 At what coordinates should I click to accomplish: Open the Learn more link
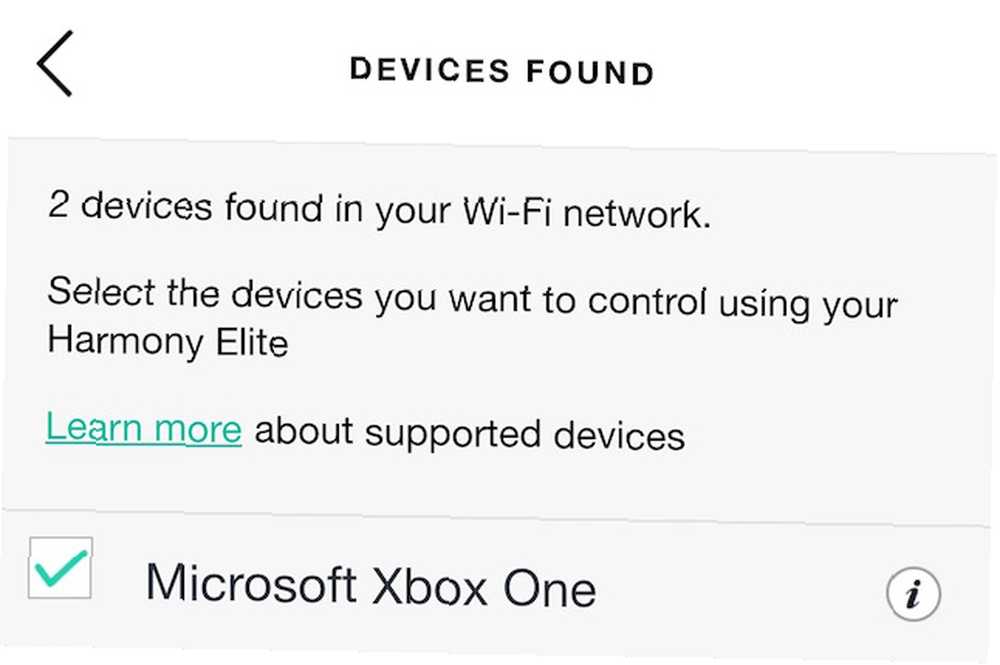click(144, 427)
